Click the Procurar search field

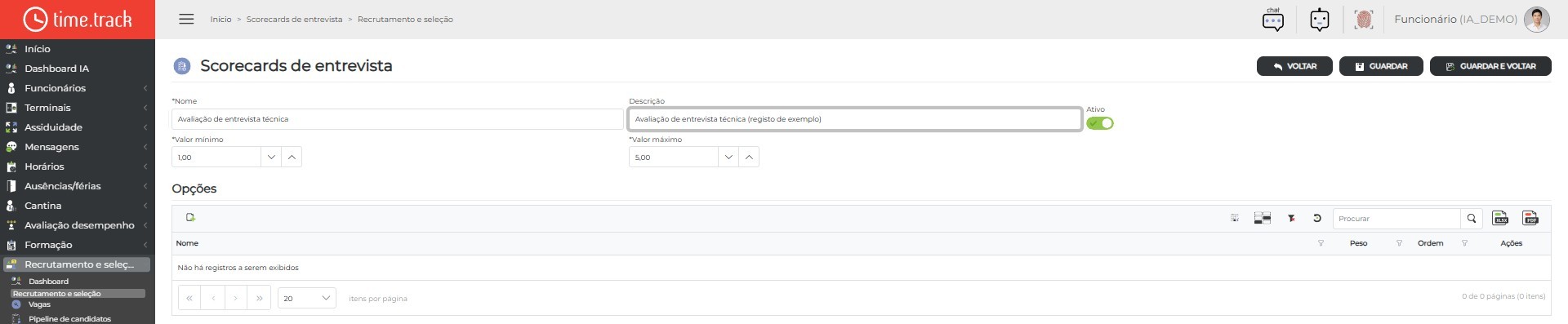pos(1397,218)
